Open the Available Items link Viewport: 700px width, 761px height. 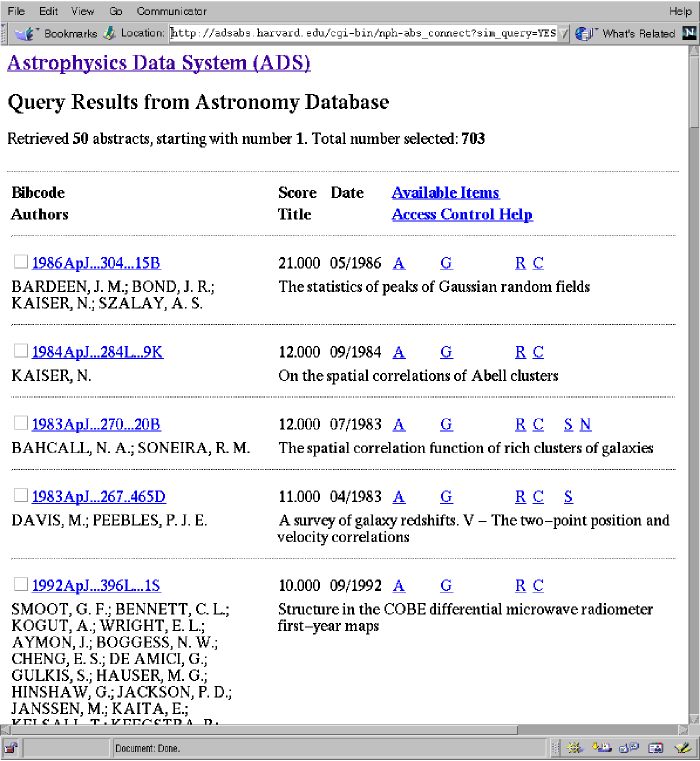[446, 193]
